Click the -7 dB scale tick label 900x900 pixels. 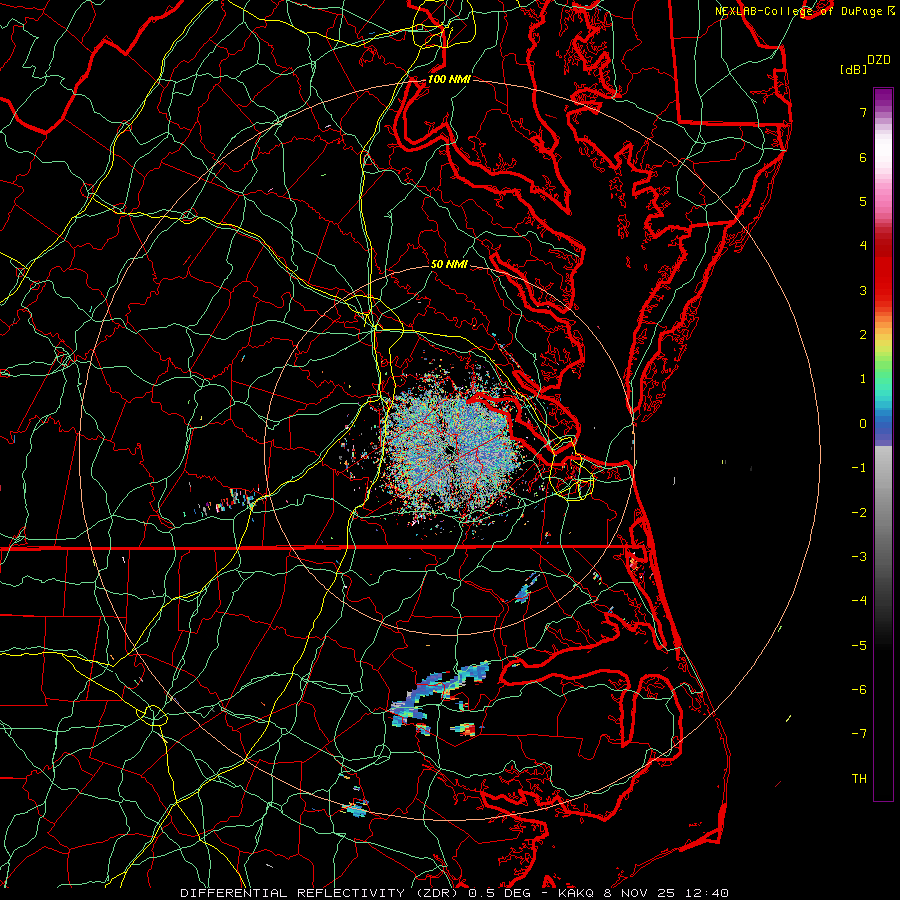[859, 734]
